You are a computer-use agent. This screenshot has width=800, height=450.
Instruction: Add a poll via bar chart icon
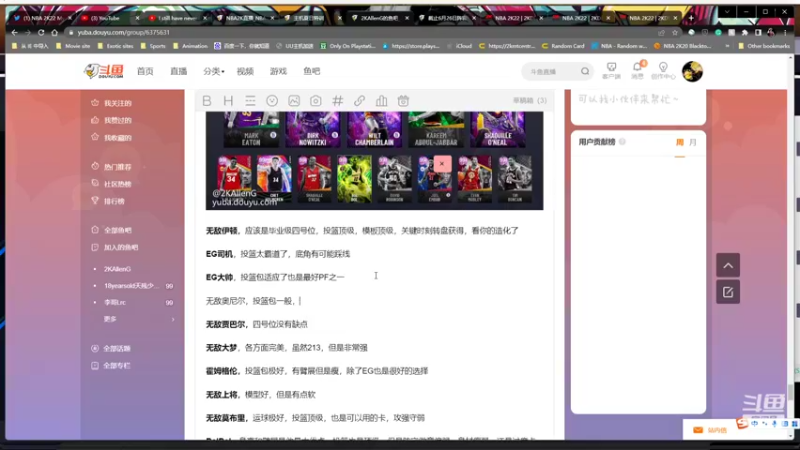(382, 101)
